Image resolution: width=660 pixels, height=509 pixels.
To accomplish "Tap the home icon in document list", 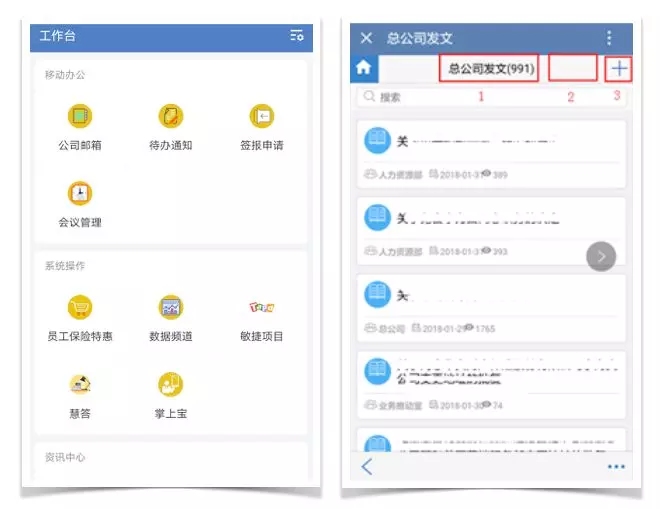I will click(x=364, y=68).
